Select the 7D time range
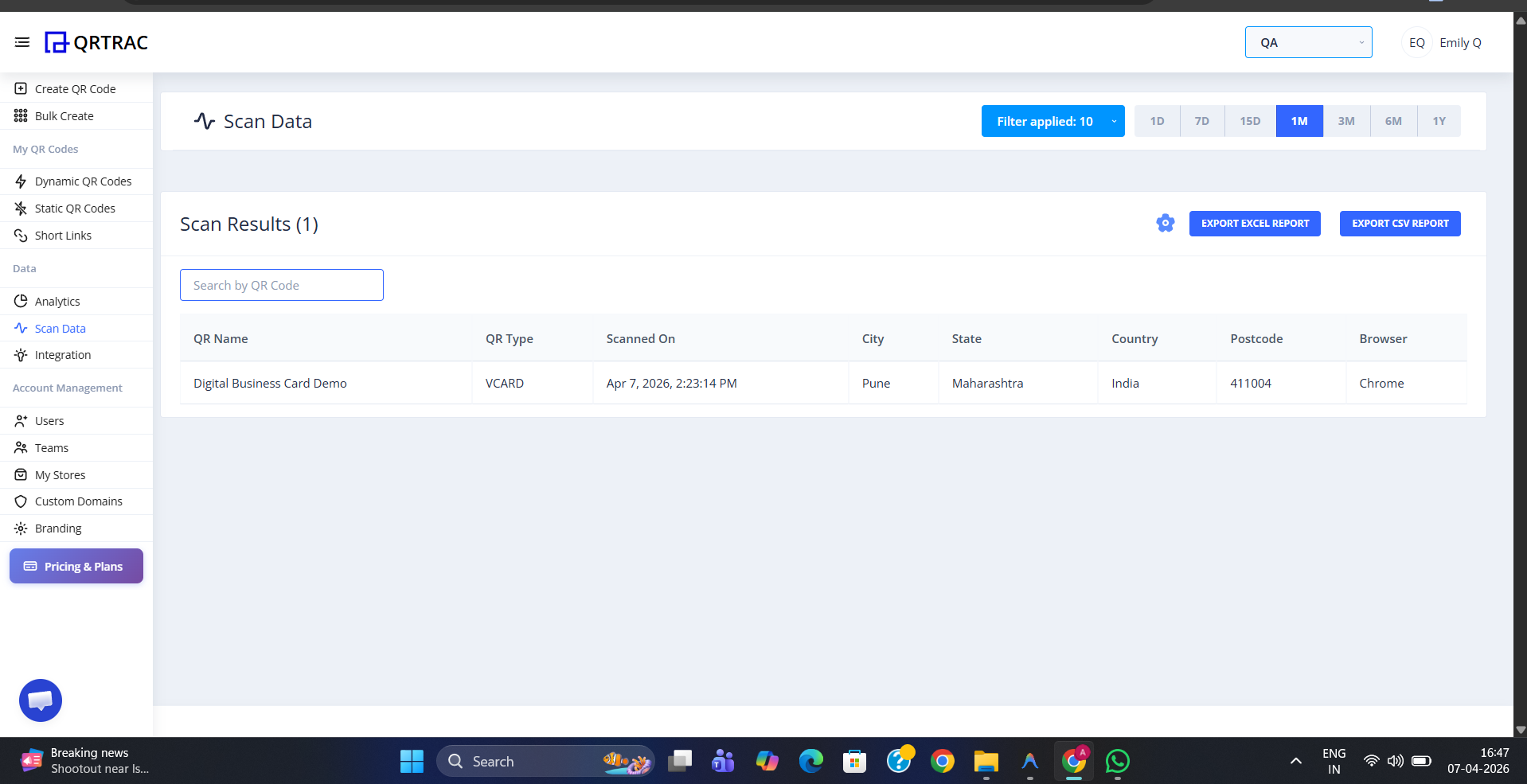This screenshot has height=784, width=1527. pyautogui.click(x=1201, y=121)
